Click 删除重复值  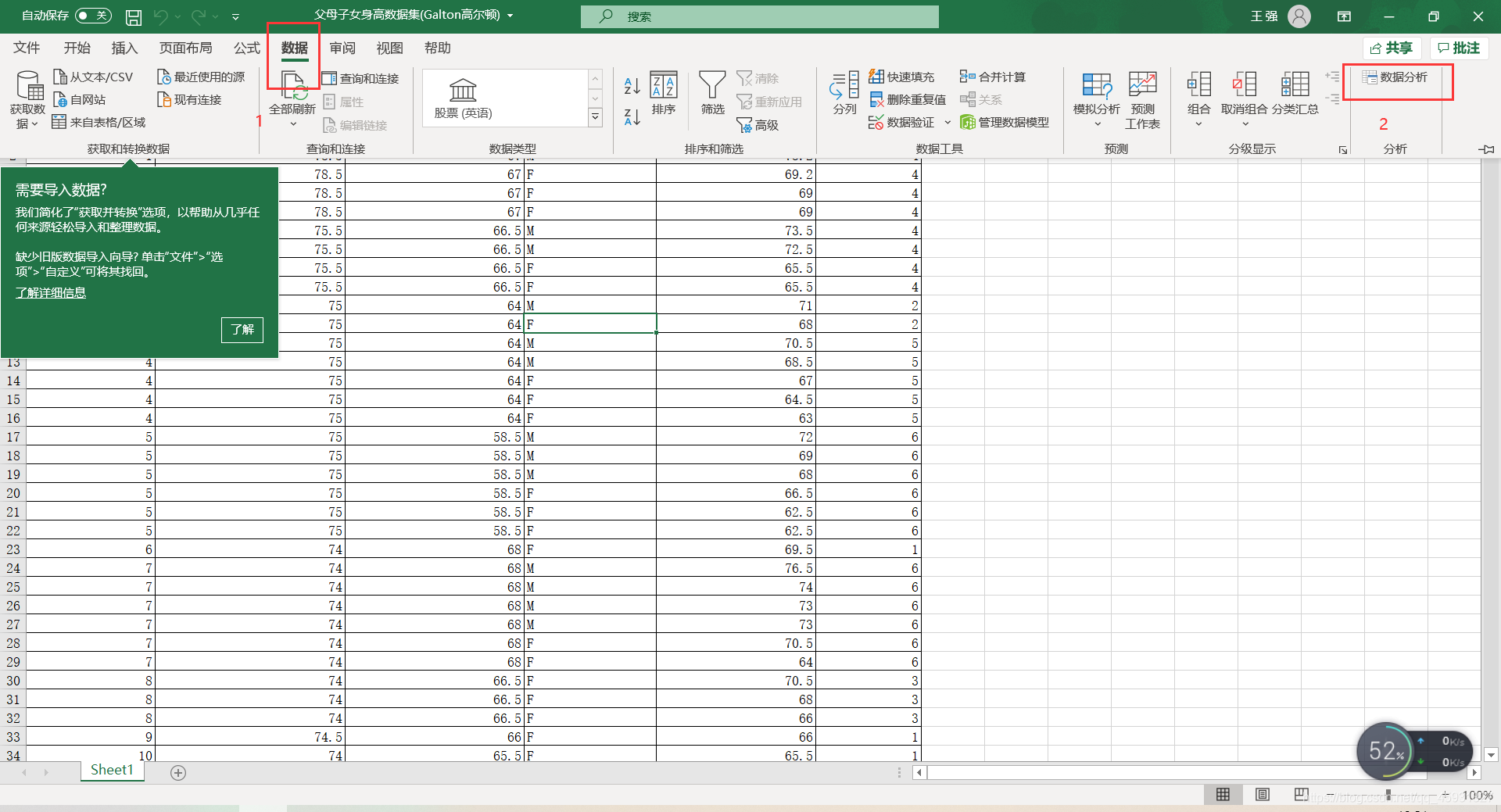(x=908, y=99)
